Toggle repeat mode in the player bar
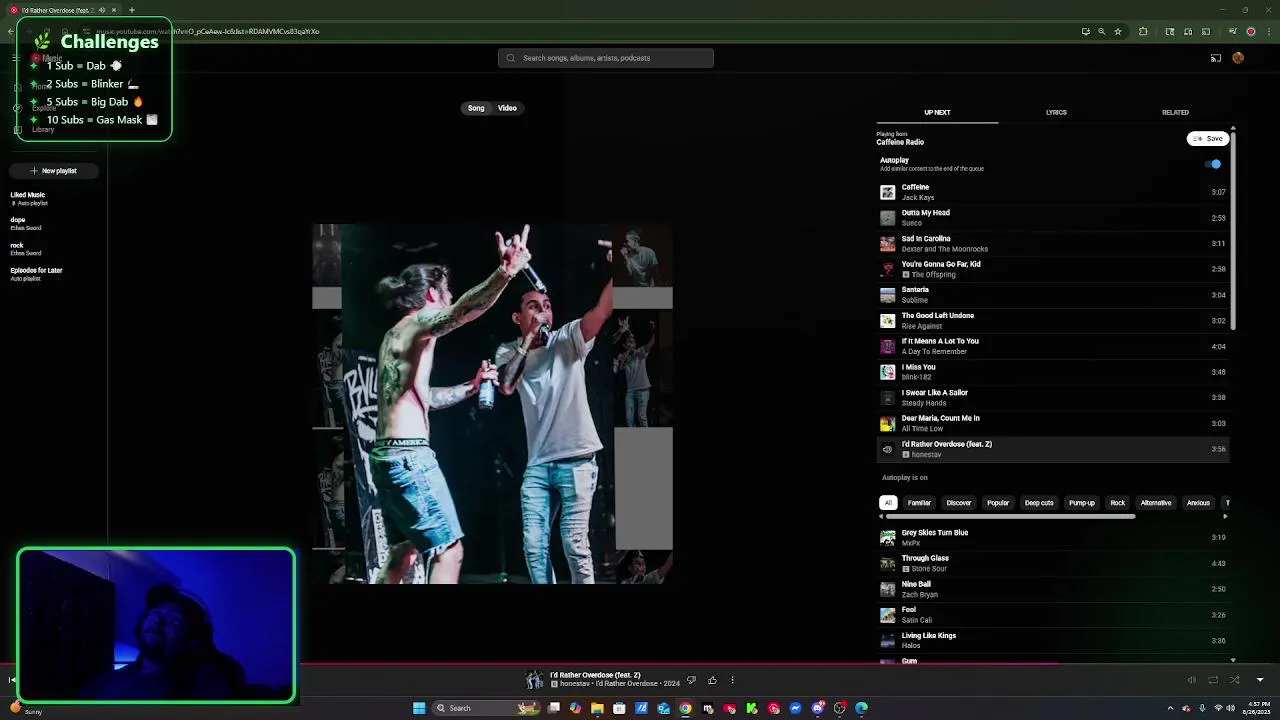1280x720 pixels. (x=1213, y=680)
